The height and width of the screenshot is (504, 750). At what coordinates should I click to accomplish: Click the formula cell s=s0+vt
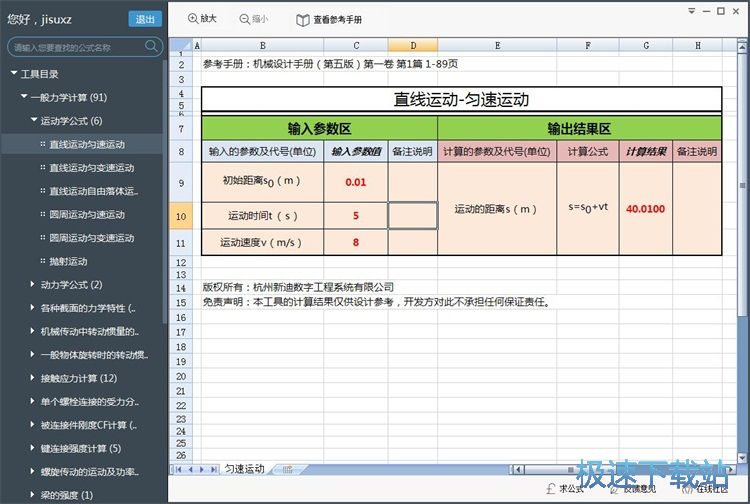pyautogui.click(x=588, y=208)
